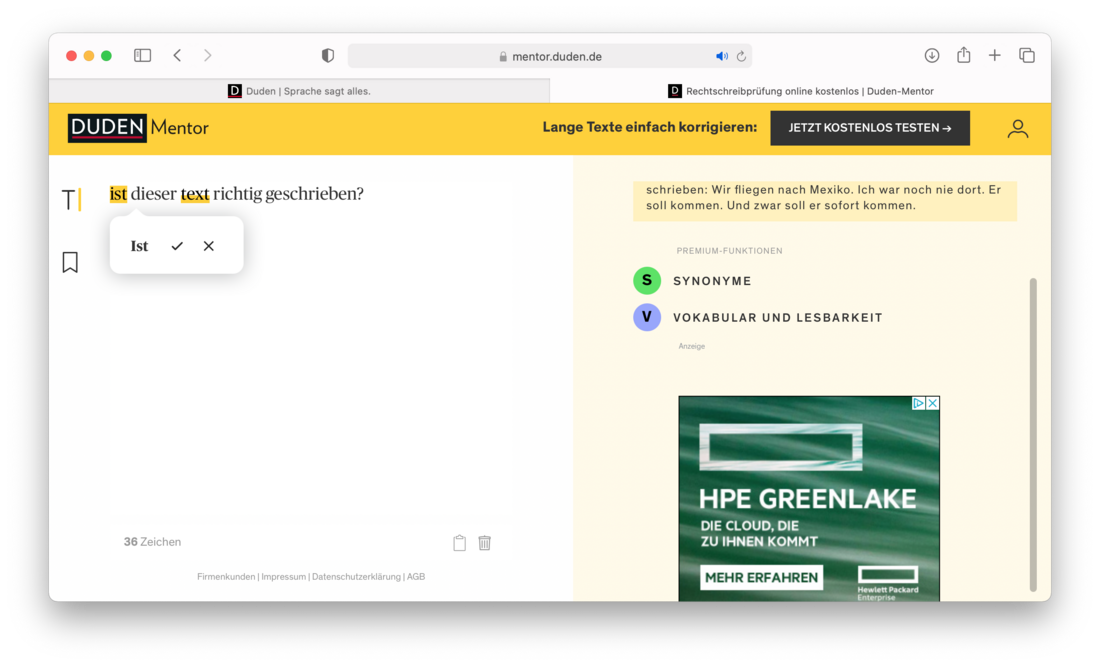
Task: Accept the 'Ist' correction with the checkmark
Action: pyautogui.click(x=177, y=246)
